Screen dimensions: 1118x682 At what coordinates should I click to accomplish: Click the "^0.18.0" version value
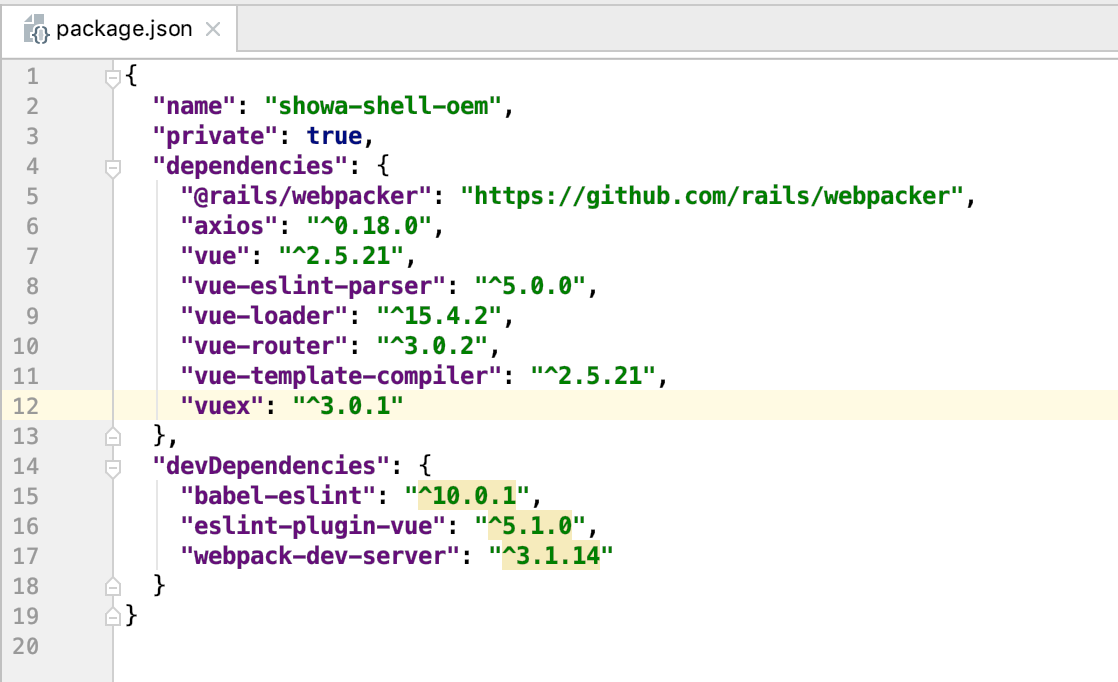(369, 226)
